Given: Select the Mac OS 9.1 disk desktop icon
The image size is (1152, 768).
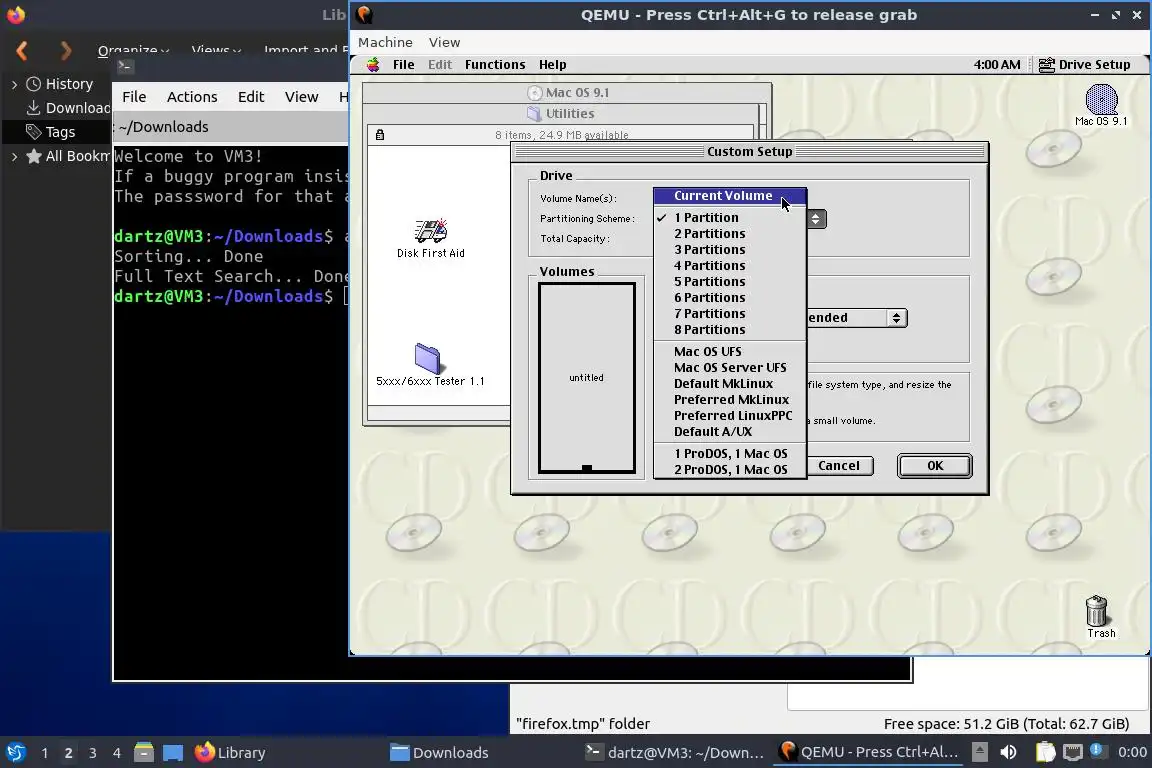Looking at the screenshot, I should pyautogui.click(x=1101, y=99).
